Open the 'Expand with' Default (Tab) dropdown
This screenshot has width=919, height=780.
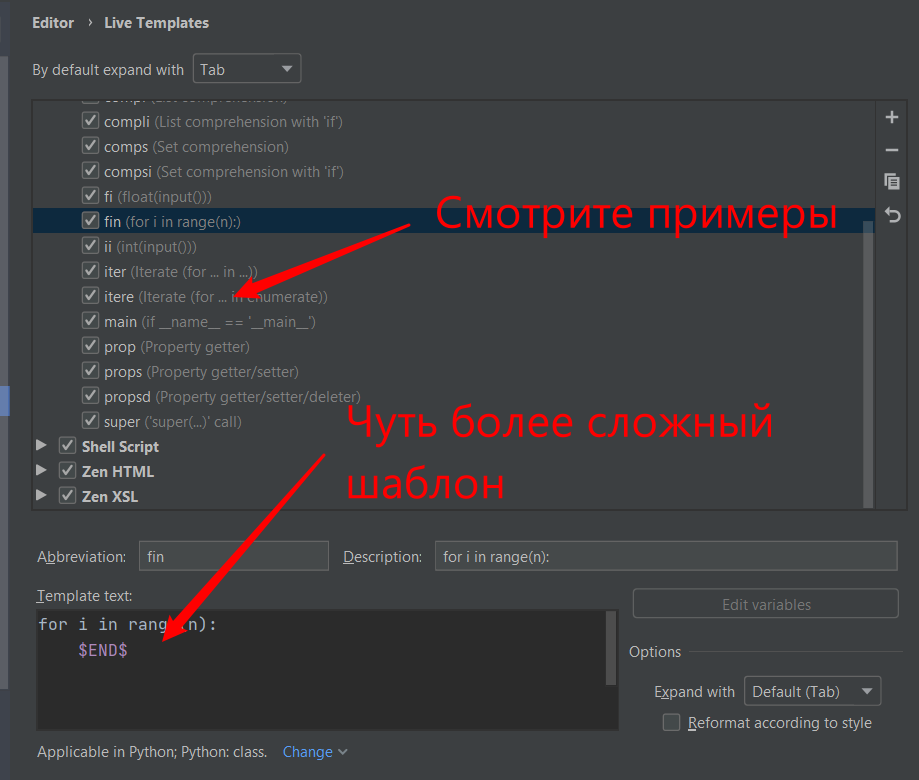click(811, 691)
